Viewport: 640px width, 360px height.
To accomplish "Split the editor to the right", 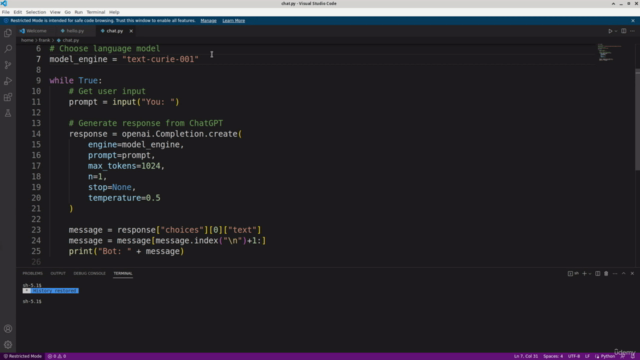I will (624, 31).
